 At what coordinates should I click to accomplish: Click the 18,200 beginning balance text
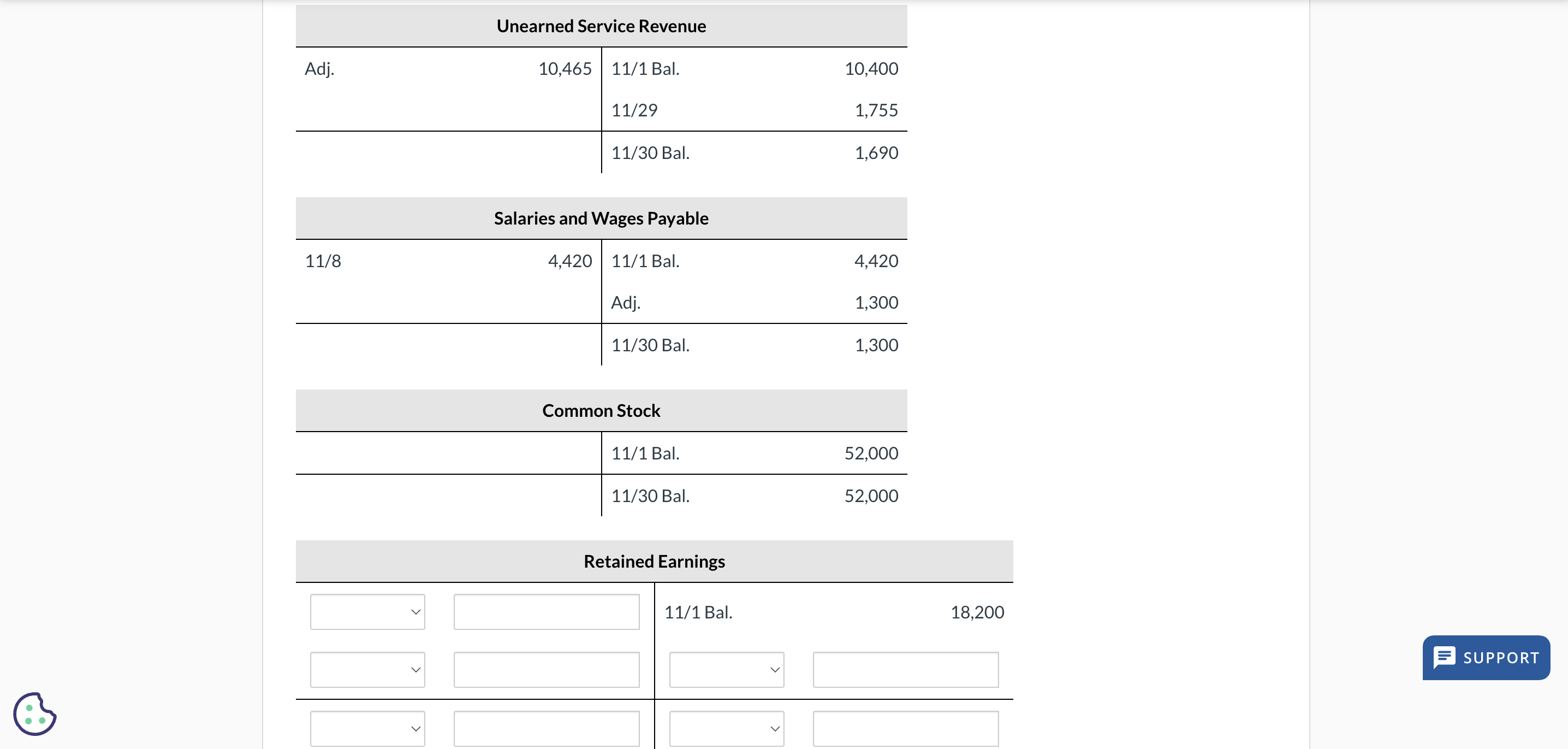(x=978, y=611)
